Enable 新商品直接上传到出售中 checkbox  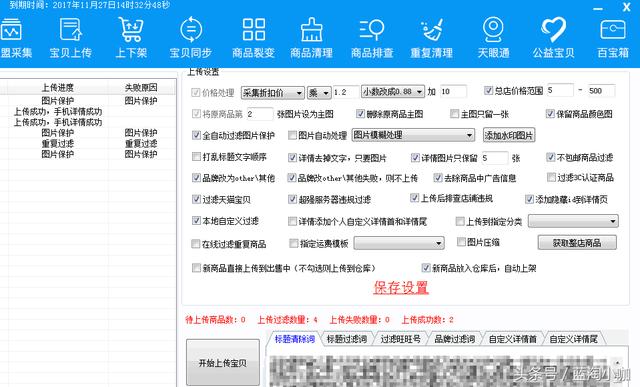pyautogui.click(x=196, y=268)
